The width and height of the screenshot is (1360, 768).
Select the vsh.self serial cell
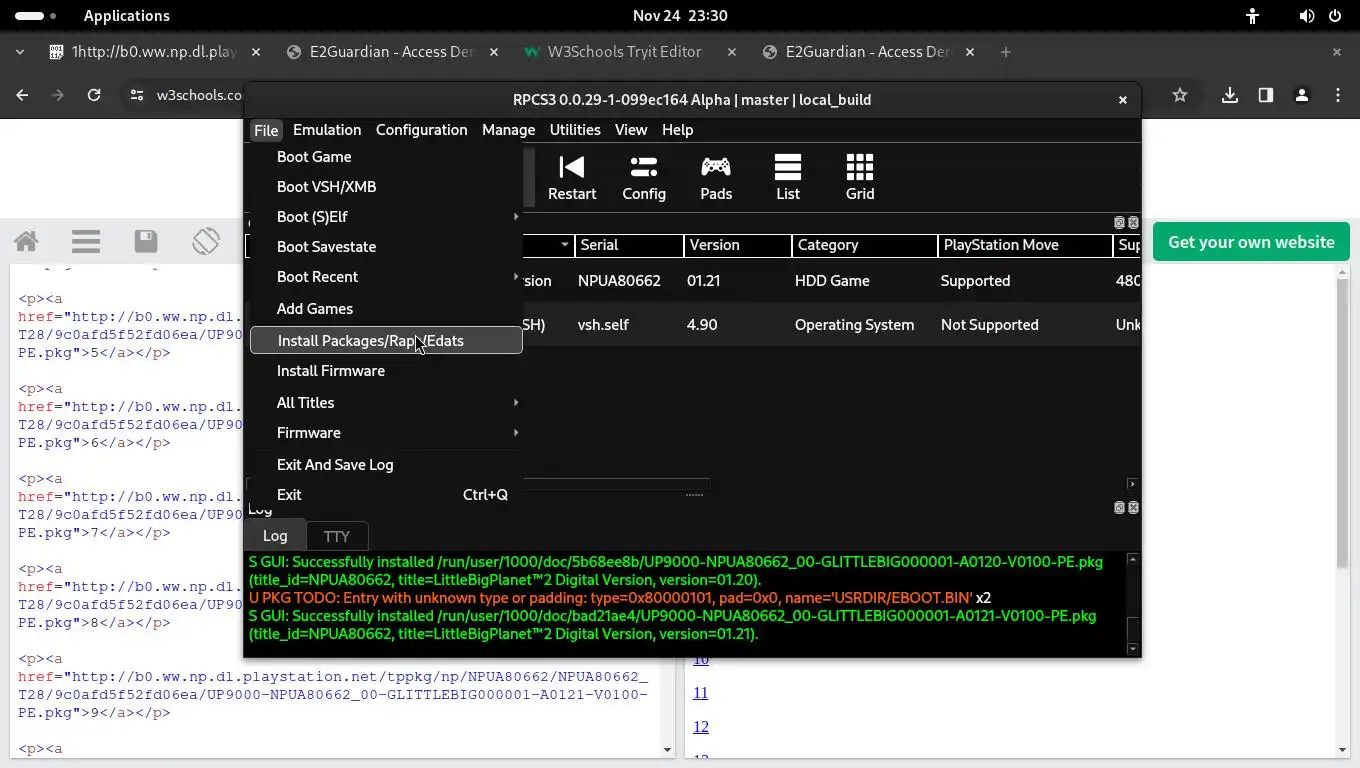628,325
